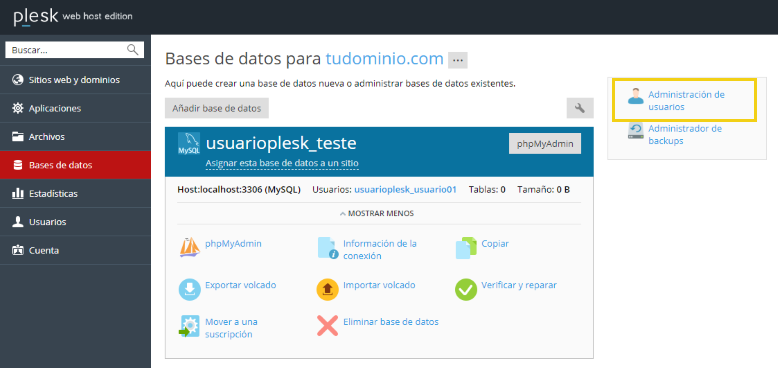778x368 pixels.
Task: Click the search magnifier icon
Action: tap(132, 49)
